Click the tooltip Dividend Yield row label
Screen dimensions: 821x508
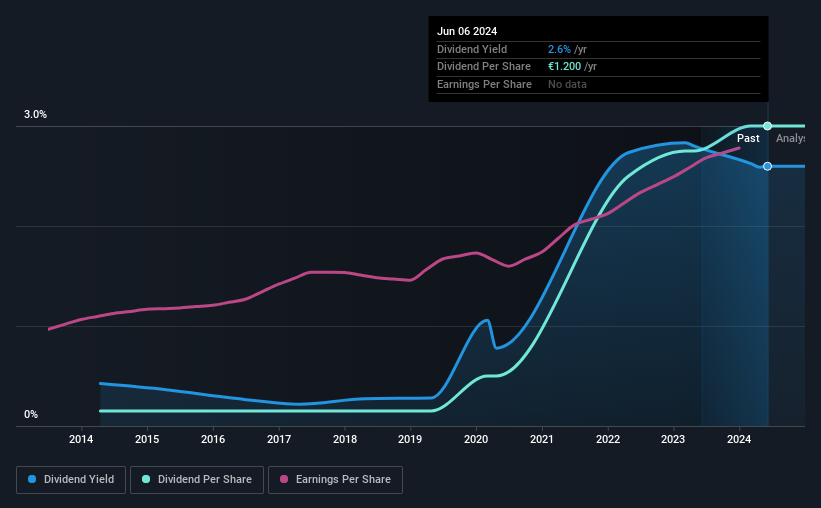click(x=472, y=49)
